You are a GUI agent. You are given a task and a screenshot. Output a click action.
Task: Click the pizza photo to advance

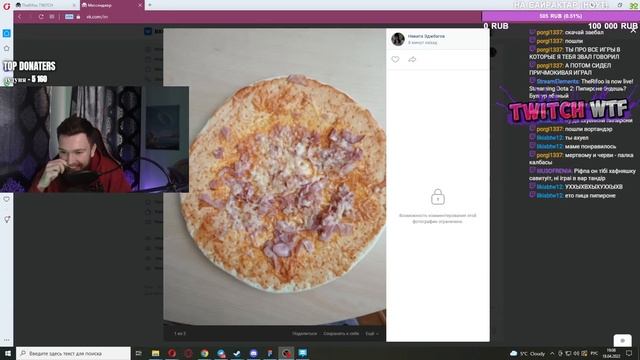click(x=274, y=177)
